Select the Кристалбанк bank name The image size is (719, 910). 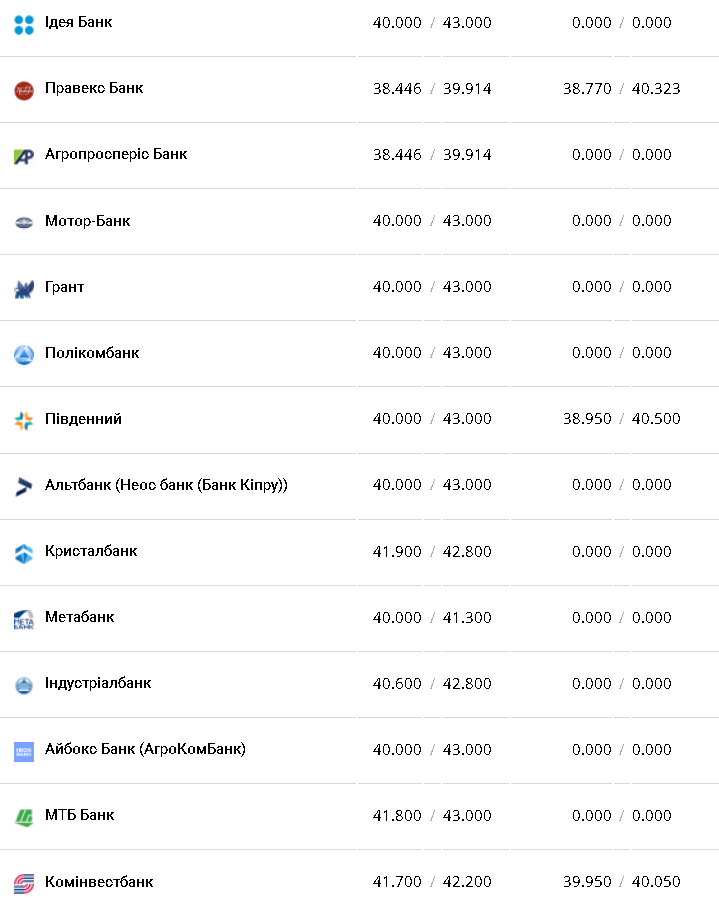[91, 551]
